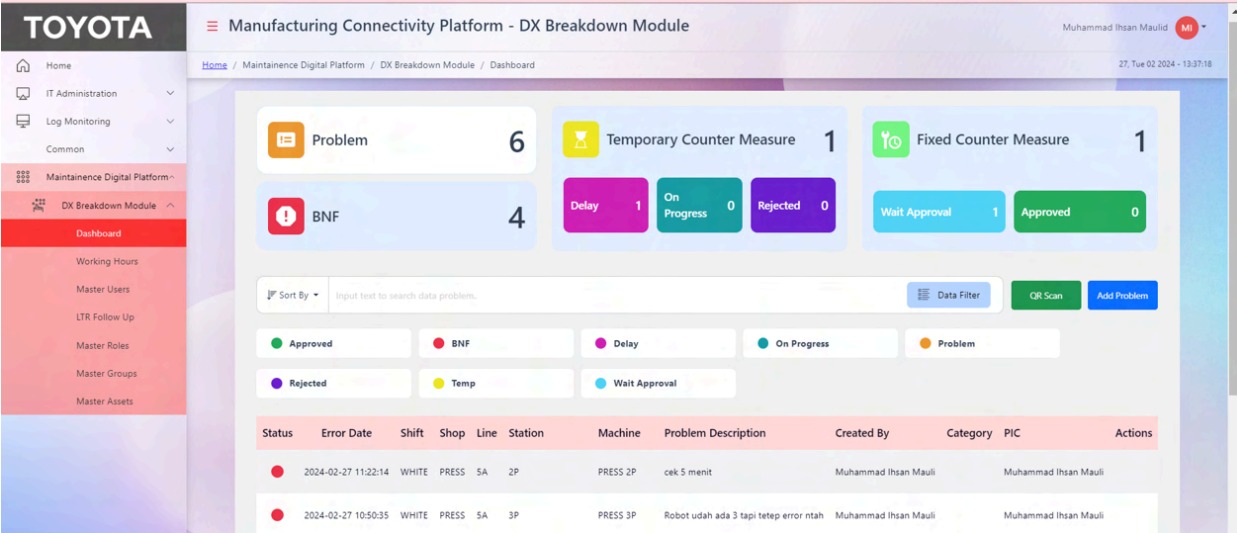
Task: Click the teal On Progress tile
Action: (x=699, y=205)
